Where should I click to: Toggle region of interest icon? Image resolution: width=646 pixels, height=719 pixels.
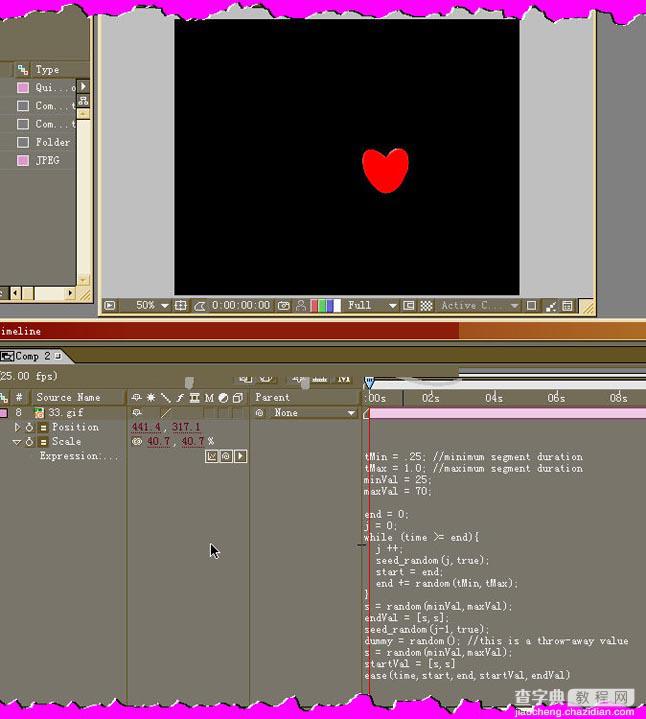(409, 305)
